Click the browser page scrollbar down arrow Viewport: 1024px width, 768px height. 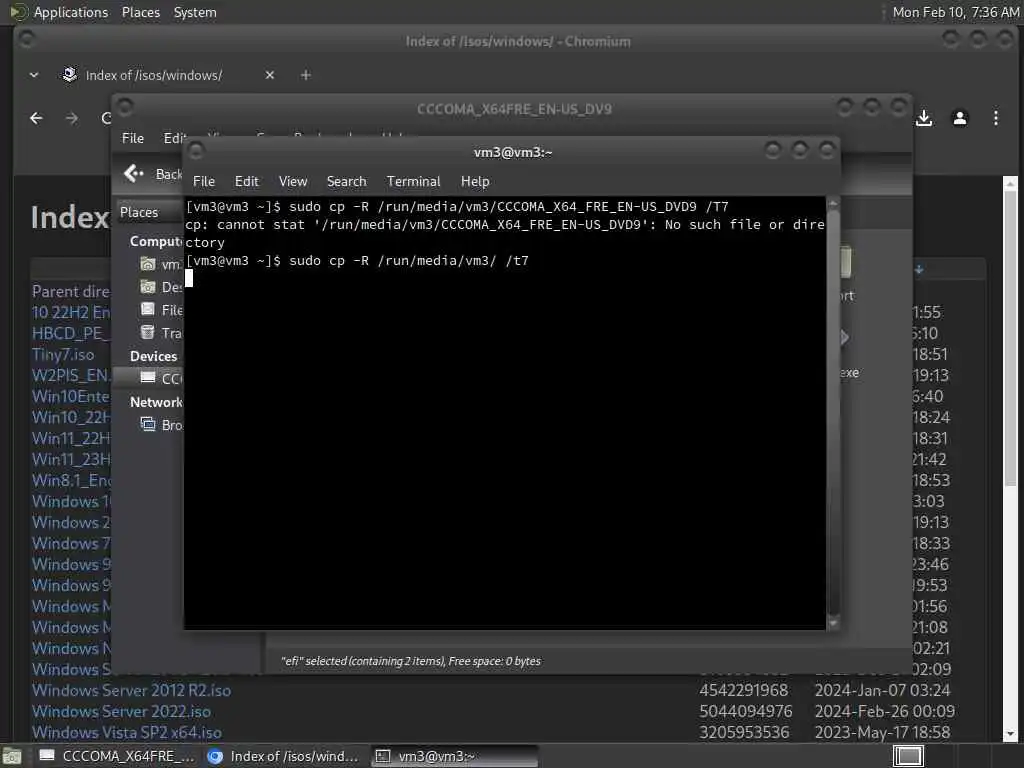click(1010, 734)
